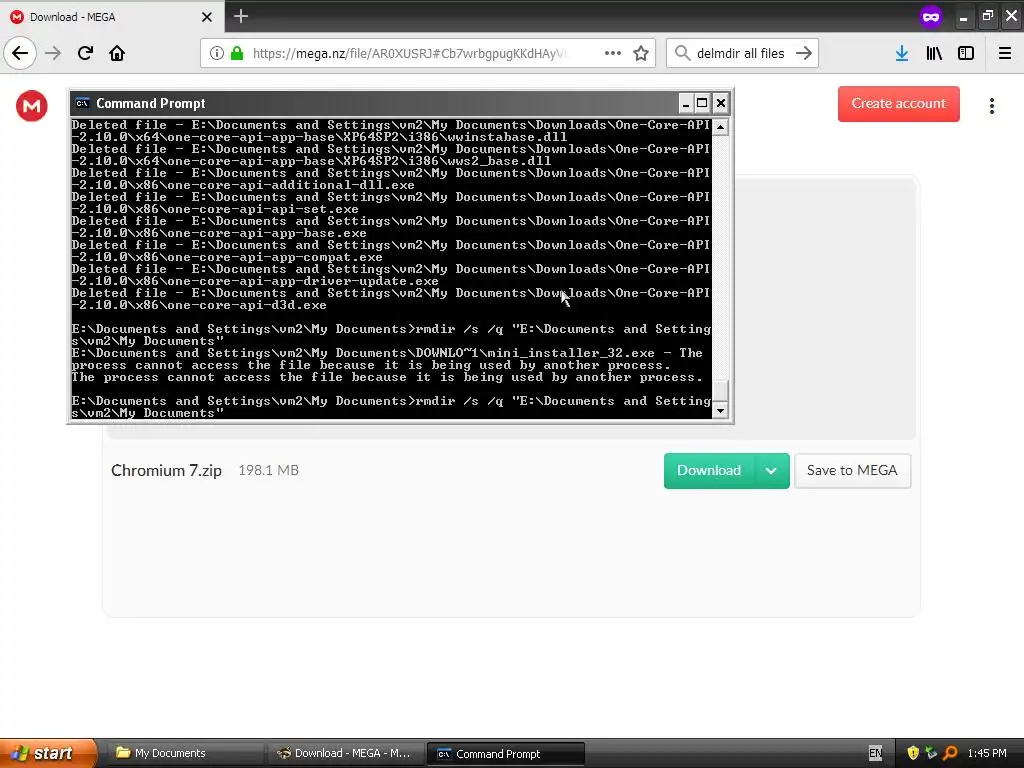Click the Command Prompt title bar icon

point(82,103)
